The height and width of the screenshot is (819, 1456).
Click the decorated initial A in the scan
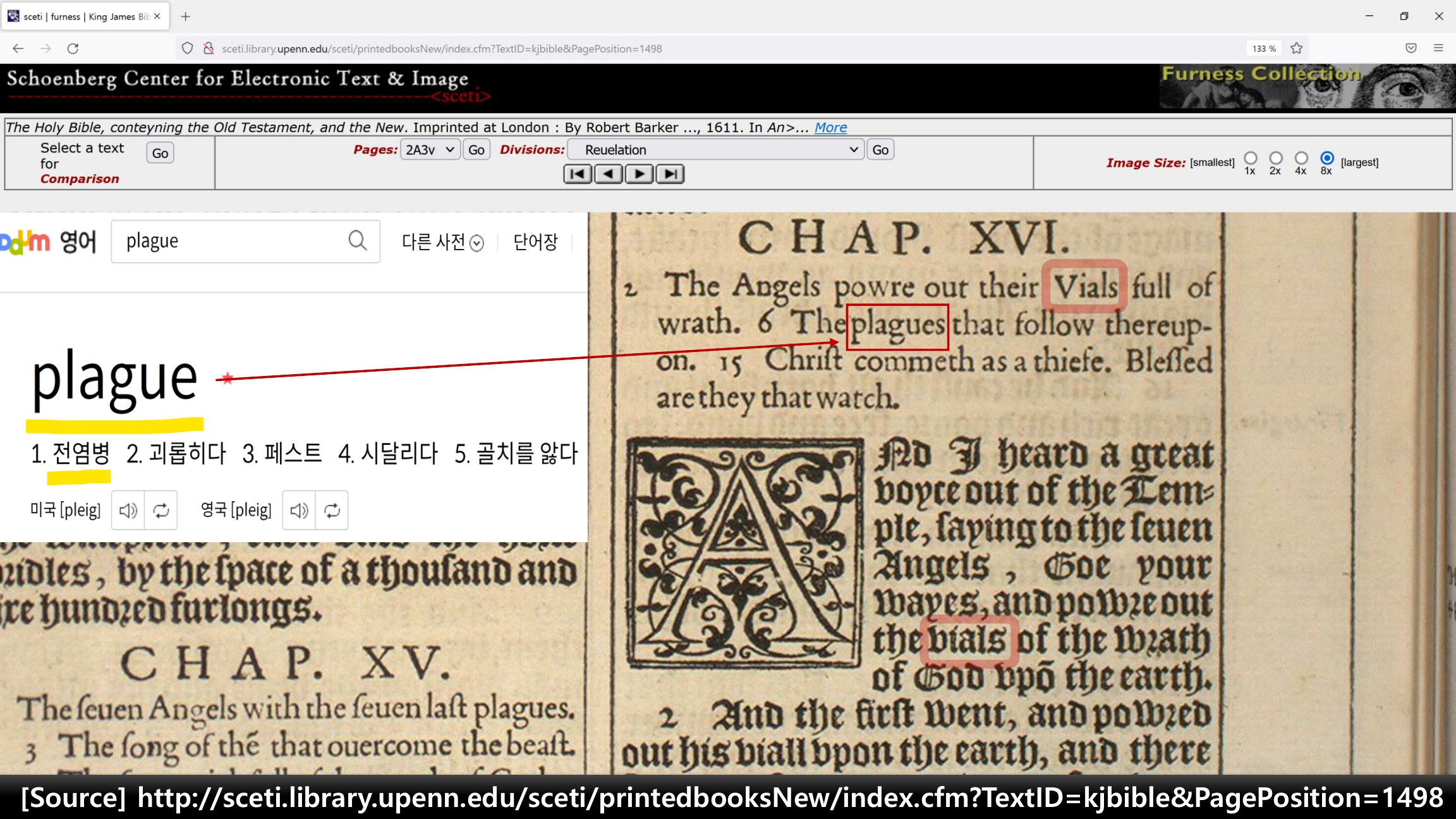(x=744, y=554)
